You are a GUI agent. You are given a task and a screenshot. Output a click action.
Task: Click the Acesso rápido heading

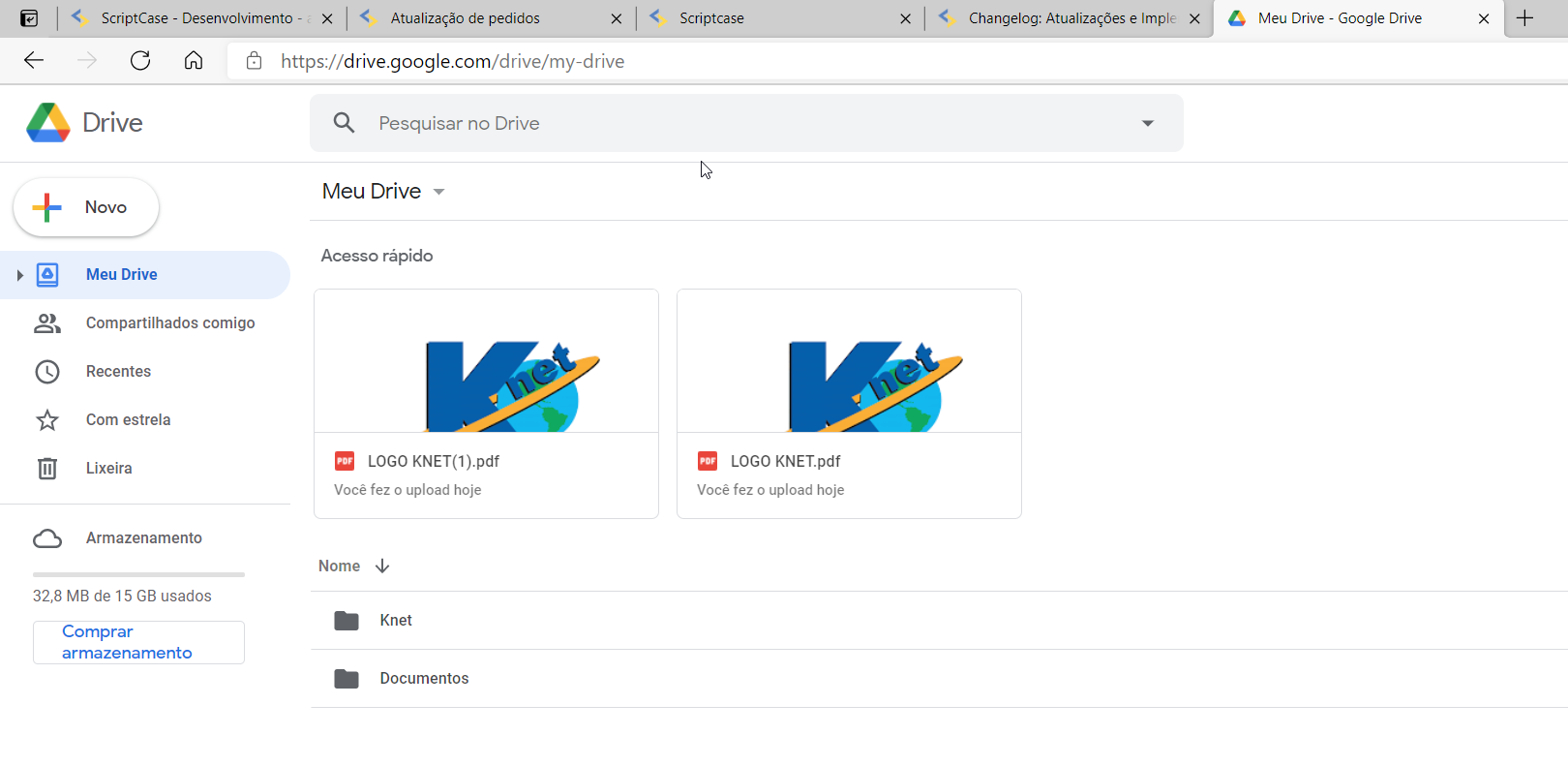377,257
